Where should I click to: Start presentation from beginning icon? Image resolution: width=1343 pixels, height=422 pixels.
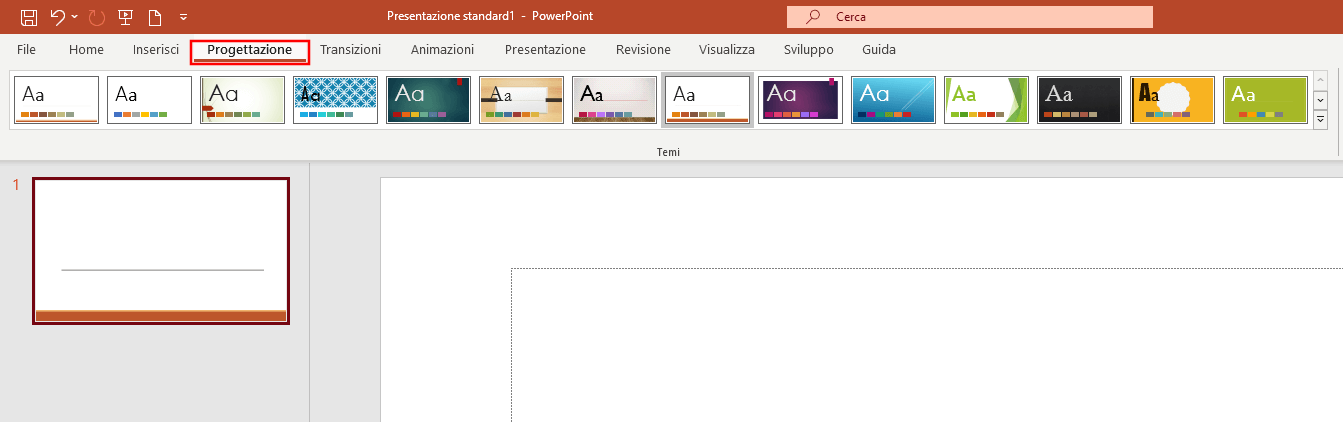[x=125, y=17]
